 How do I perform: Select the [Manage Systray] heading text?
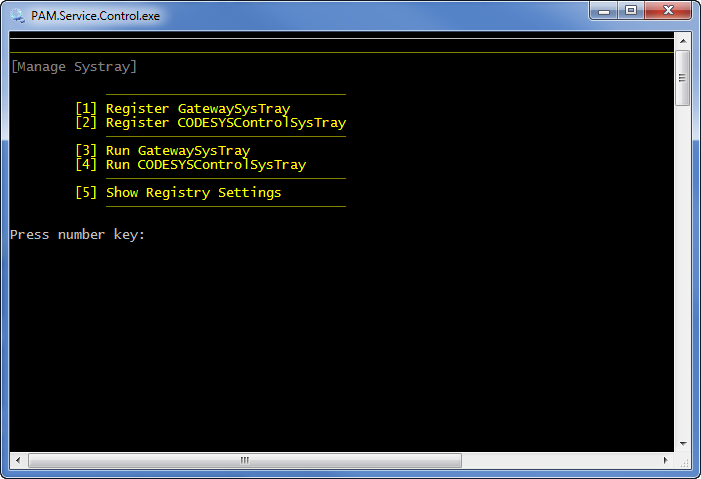(x=74, y=67)
